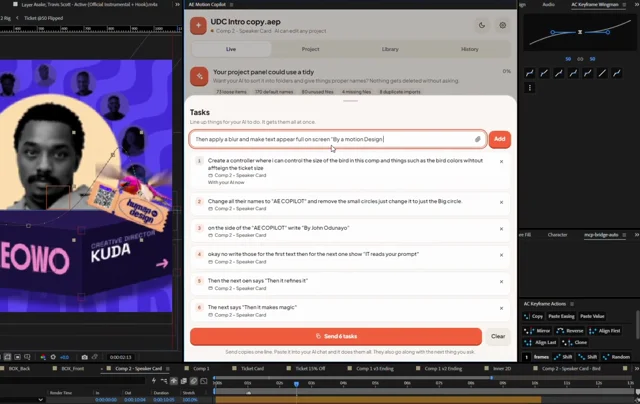Image resolution: width=640 pixels, height=404 pixels.
Task: Click the '4 missing files' tag
Action: pos(356,92)
